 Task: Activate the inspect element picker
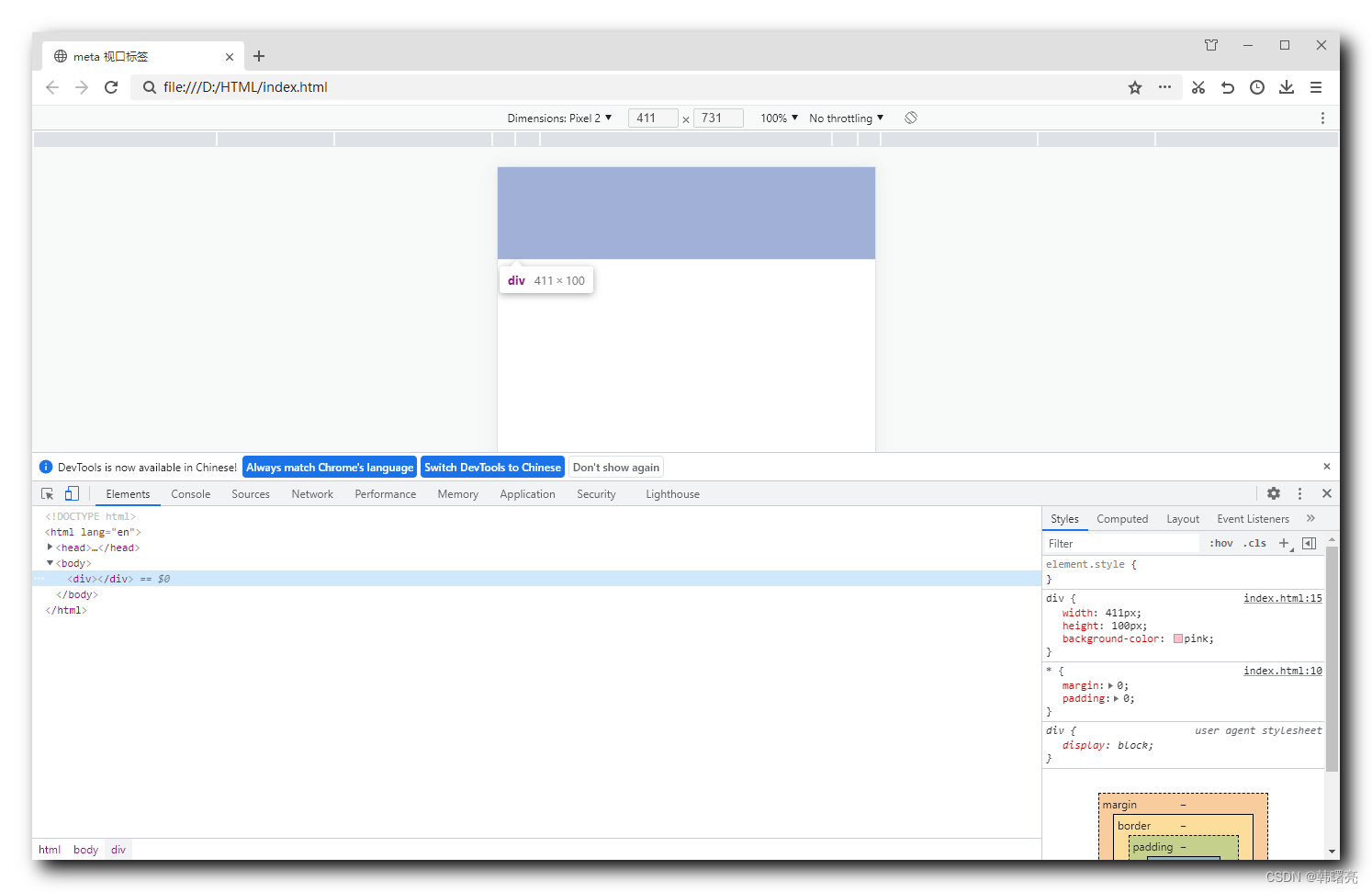(x=48, y=493)
